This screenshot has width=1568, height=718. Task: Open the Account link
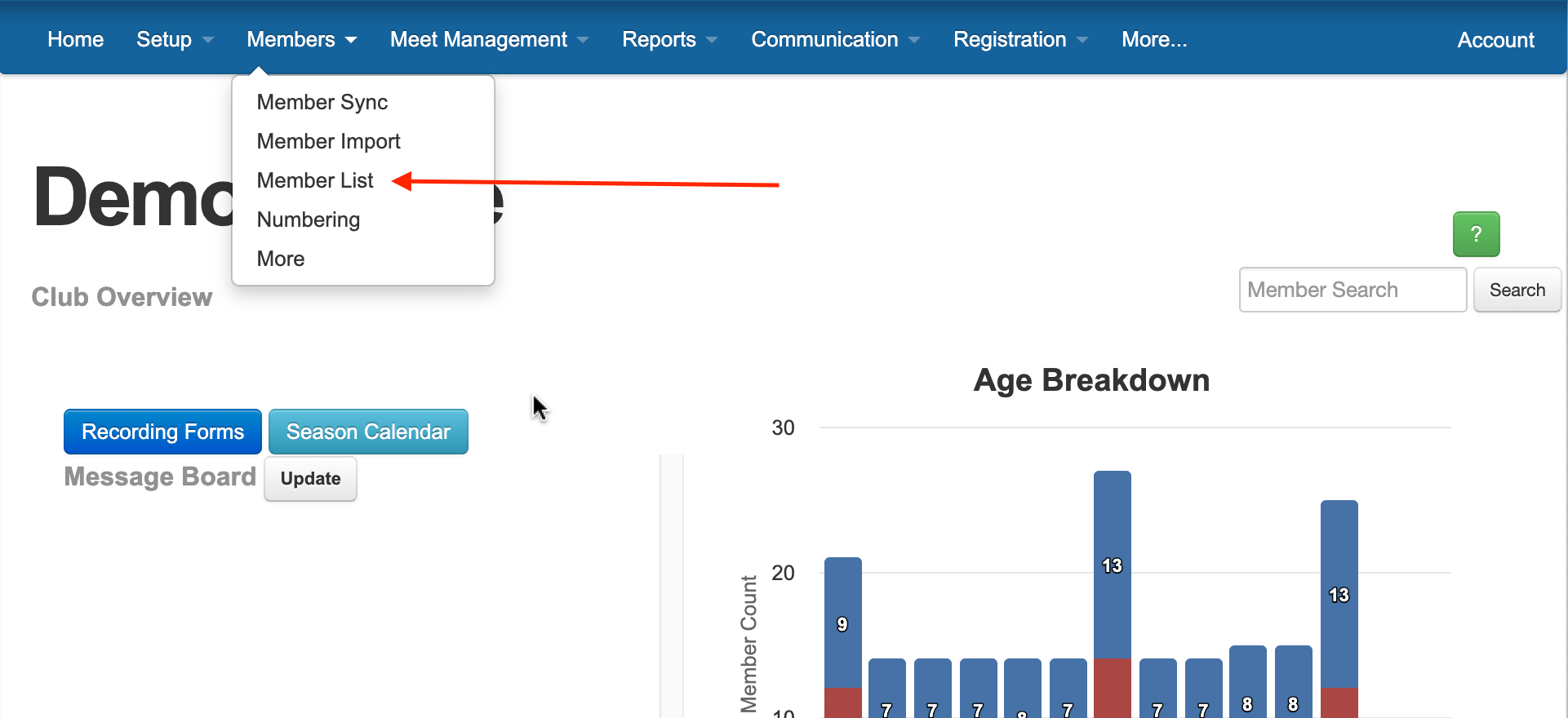(1495, 40)
